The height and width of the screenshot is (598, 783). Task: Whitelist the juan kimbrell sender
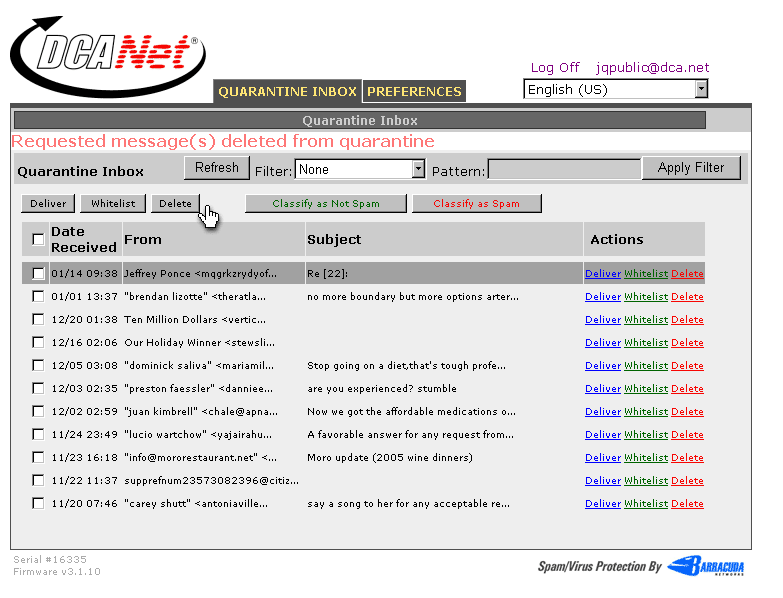646,411
